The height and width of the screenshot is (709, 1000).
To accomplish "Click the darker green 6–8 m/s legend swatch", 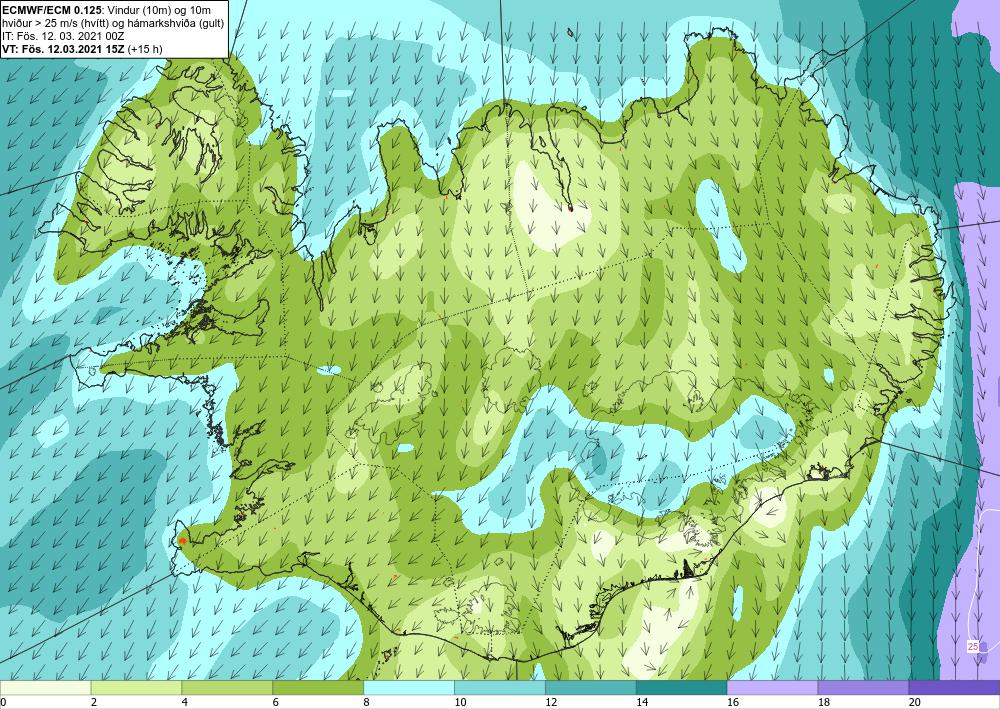I will pyautogui.click(x=318, y=688).
